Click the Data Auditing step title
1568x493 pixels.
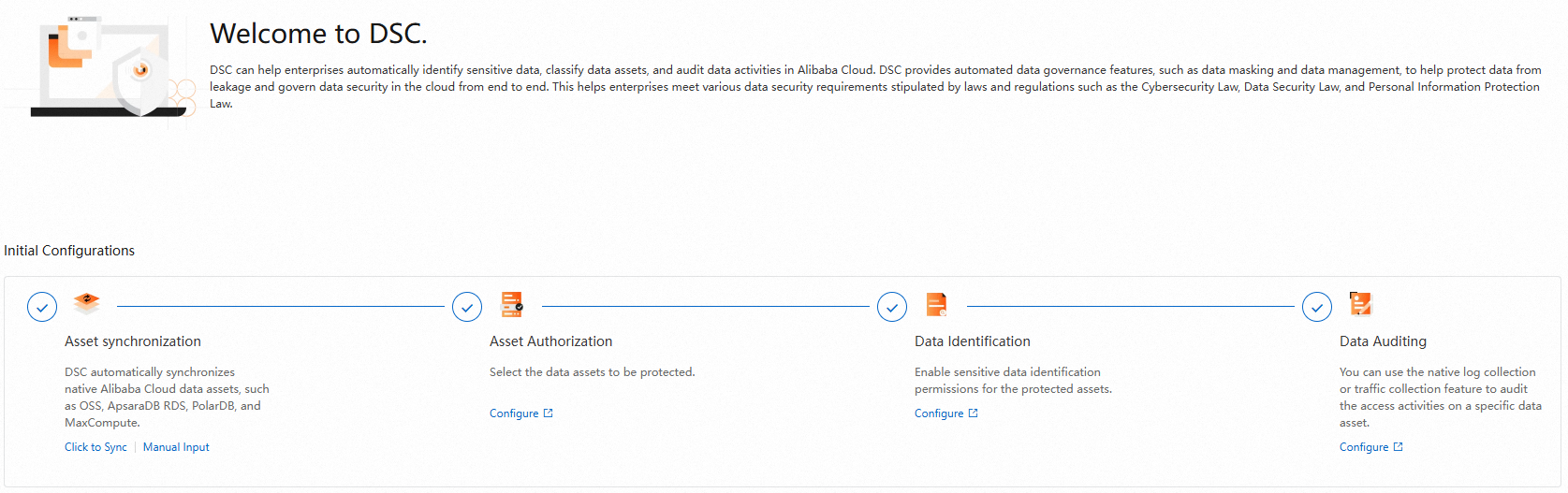click(x=1383, y=341)
